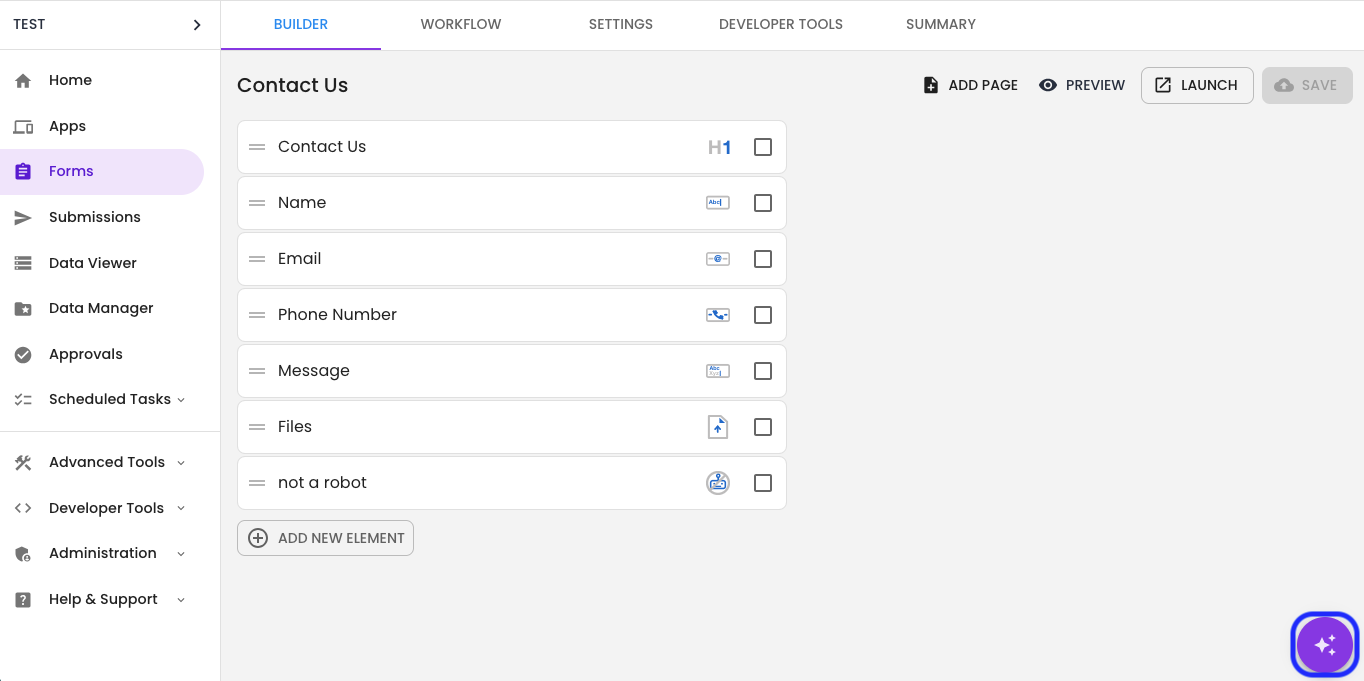Click the Data Viewer table icon
The width and height of the screenshot is (1364, 681).
click(x=23, y=264)
